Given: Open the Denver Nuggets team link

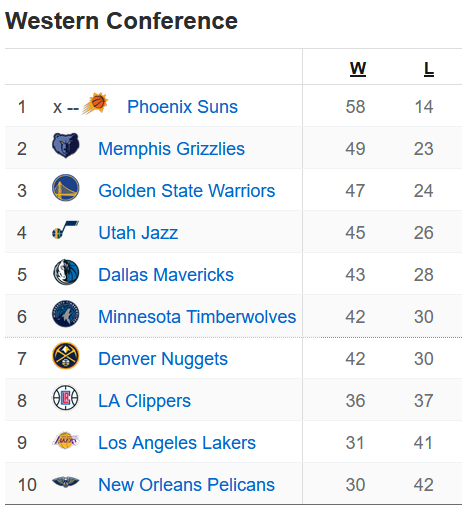Looking at the screenshot, I should click(x=163, y=359).
